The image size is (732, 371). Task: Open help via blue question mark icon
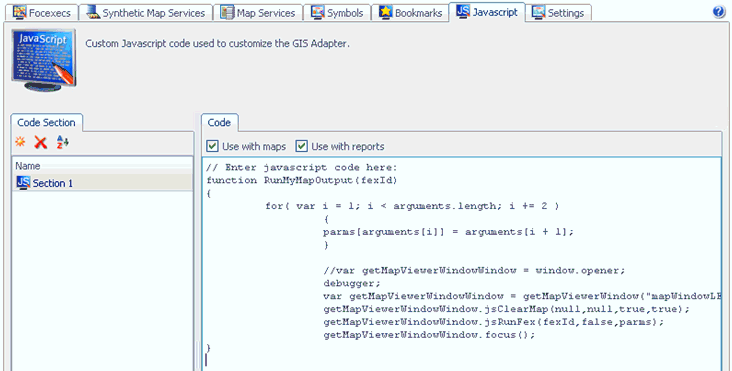[719, 12]
